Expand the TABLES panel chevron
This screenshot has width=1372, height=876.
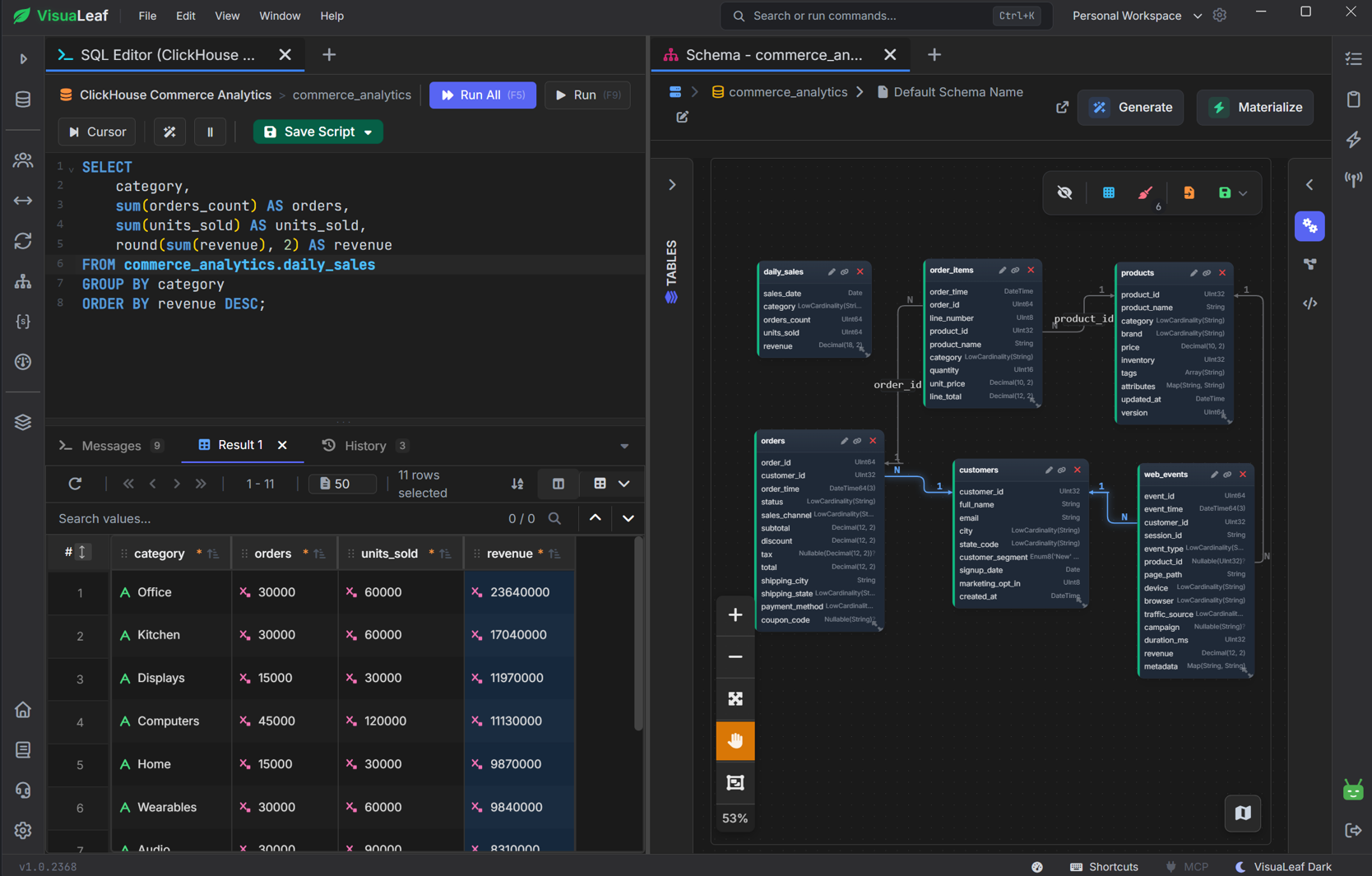click(672, 185)
